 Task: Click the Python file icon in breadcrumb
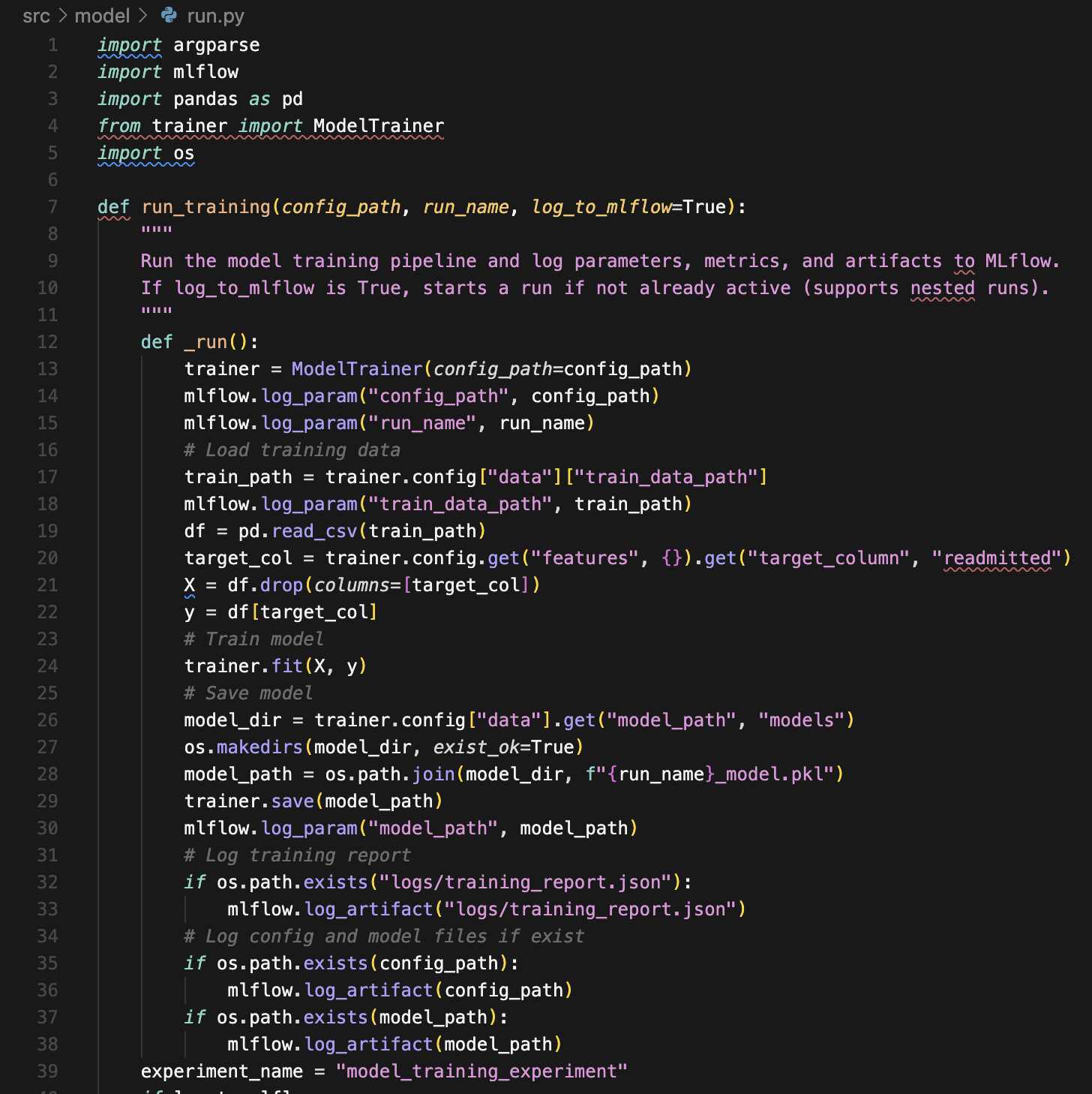169,16
